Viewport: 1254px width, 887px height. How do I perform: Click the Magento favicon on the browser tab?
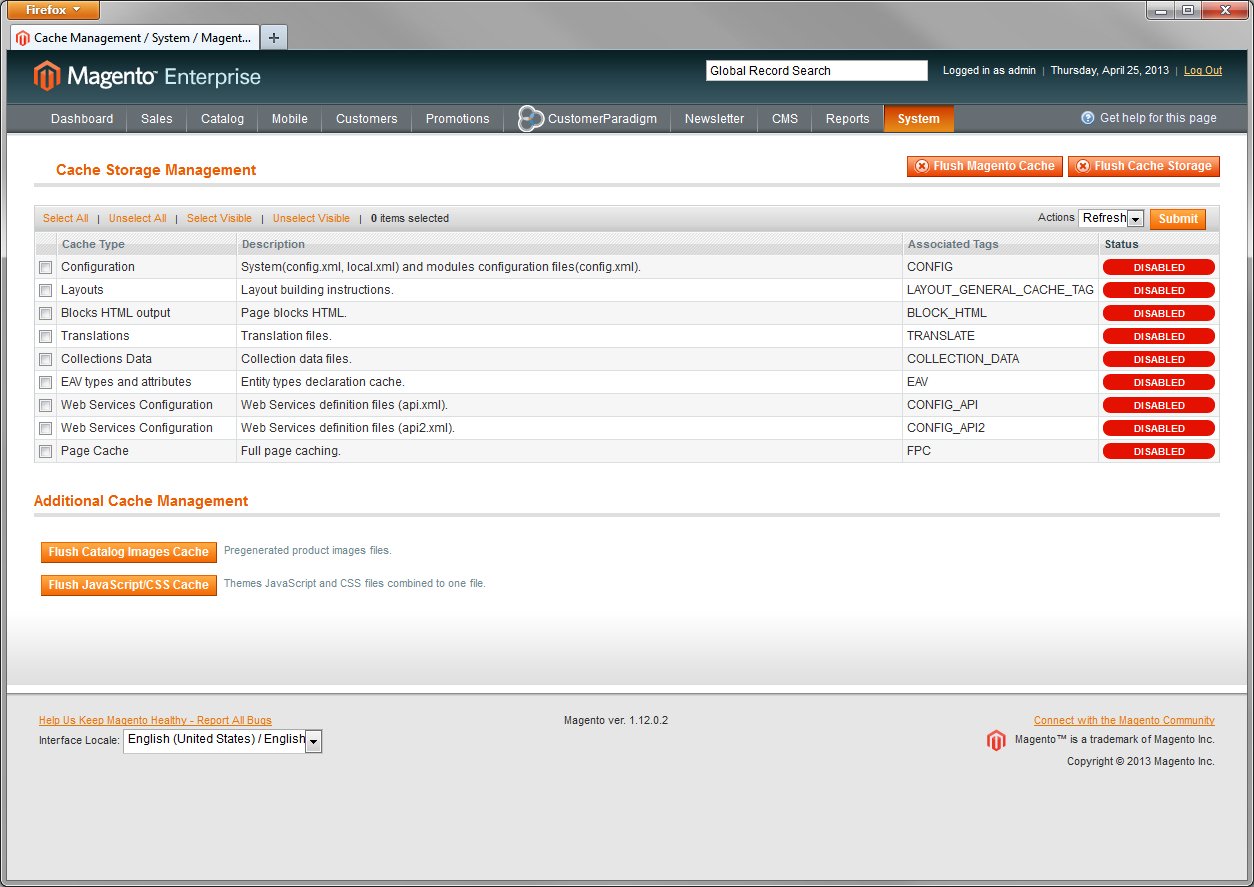pos(22,38)
